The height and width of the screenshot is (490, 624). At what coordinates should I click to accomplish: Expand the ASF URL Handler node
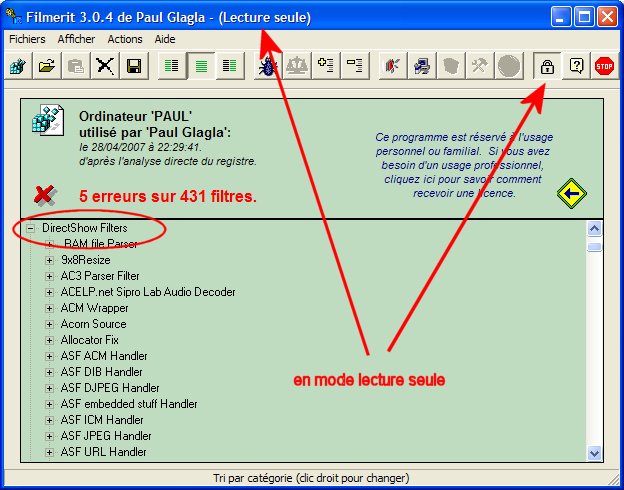point(49,452)
